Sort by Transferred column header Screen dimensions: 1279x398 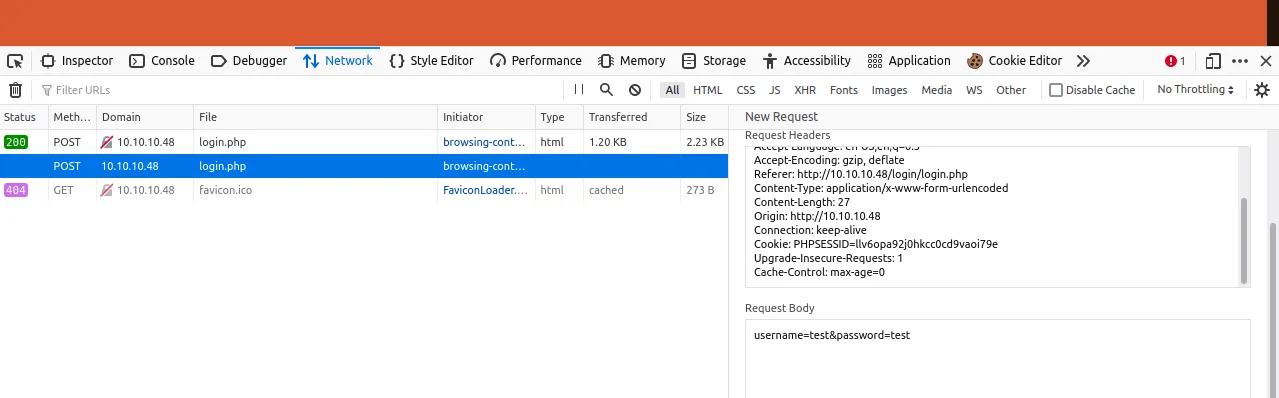click(x=632, y=117)
